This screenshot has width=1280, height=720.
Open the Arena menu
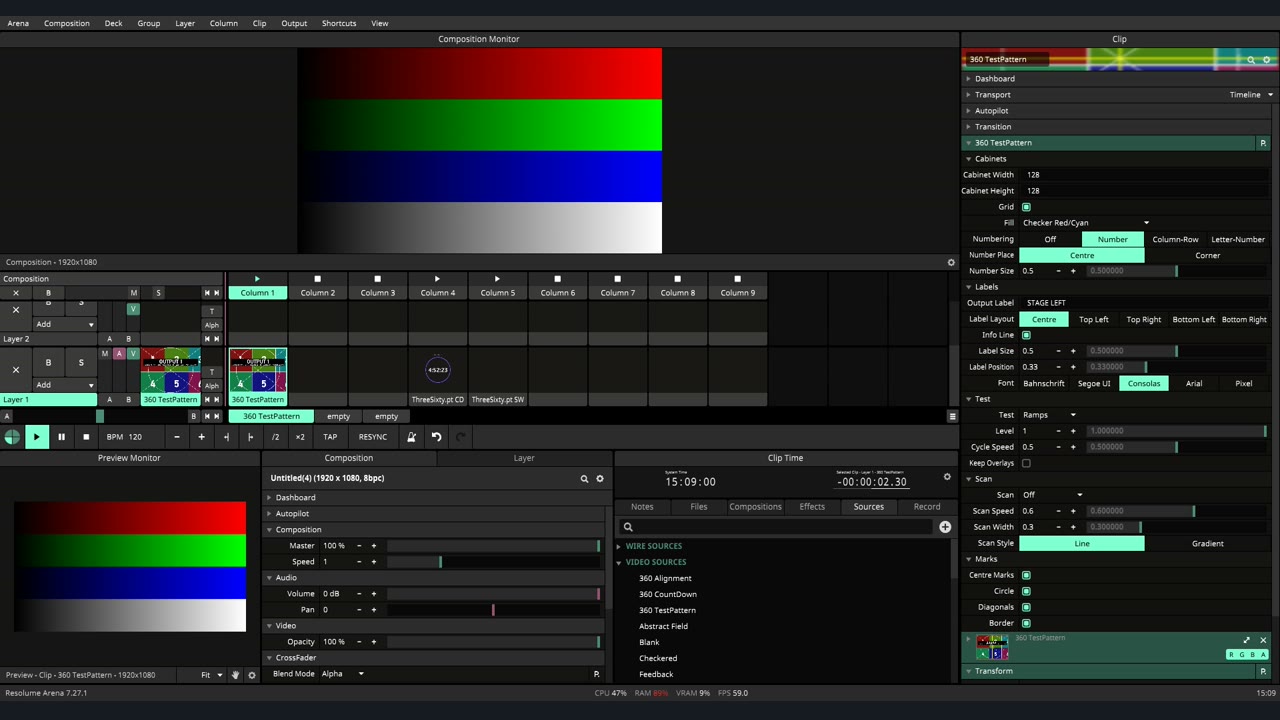tap(18, 23)
